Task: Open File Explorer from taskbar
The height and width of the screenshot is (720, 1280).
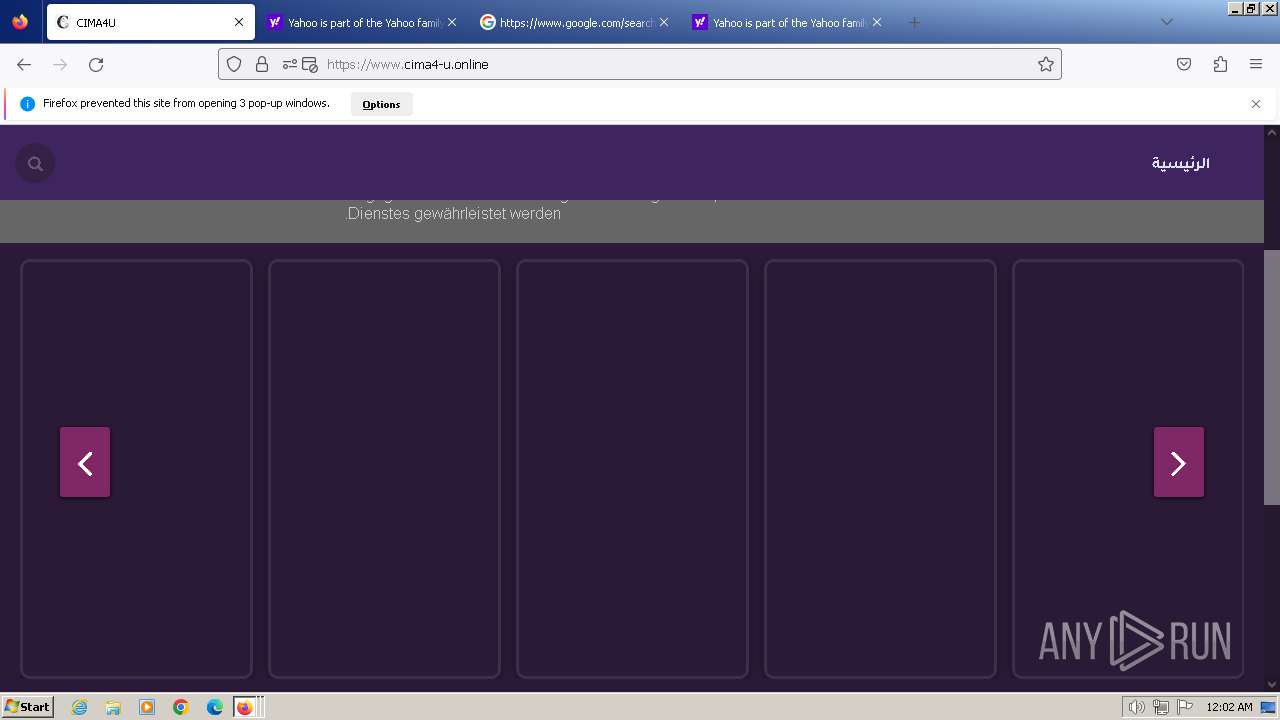Action: (x=113, y=707)
